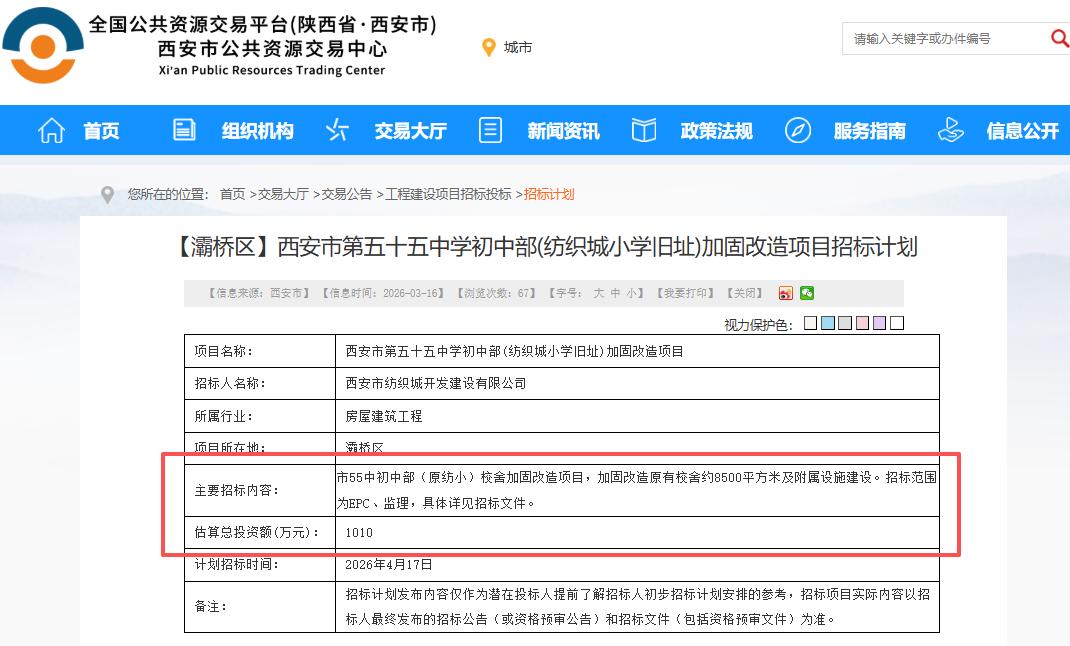
Task: Click the 信息公开 hand icon
Action: coord(950,129)
